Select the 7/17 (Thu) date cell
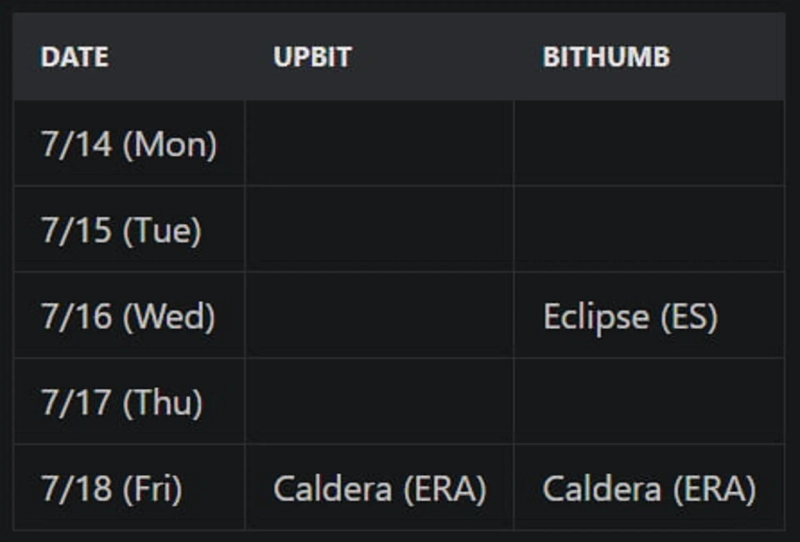 pos(122,403)
